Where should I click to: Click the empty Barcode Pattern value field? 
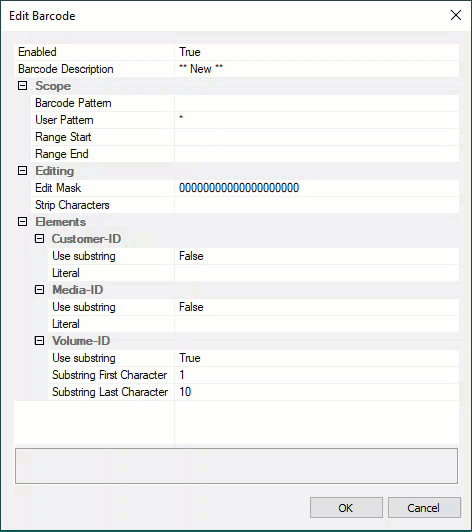coord(317,103)
